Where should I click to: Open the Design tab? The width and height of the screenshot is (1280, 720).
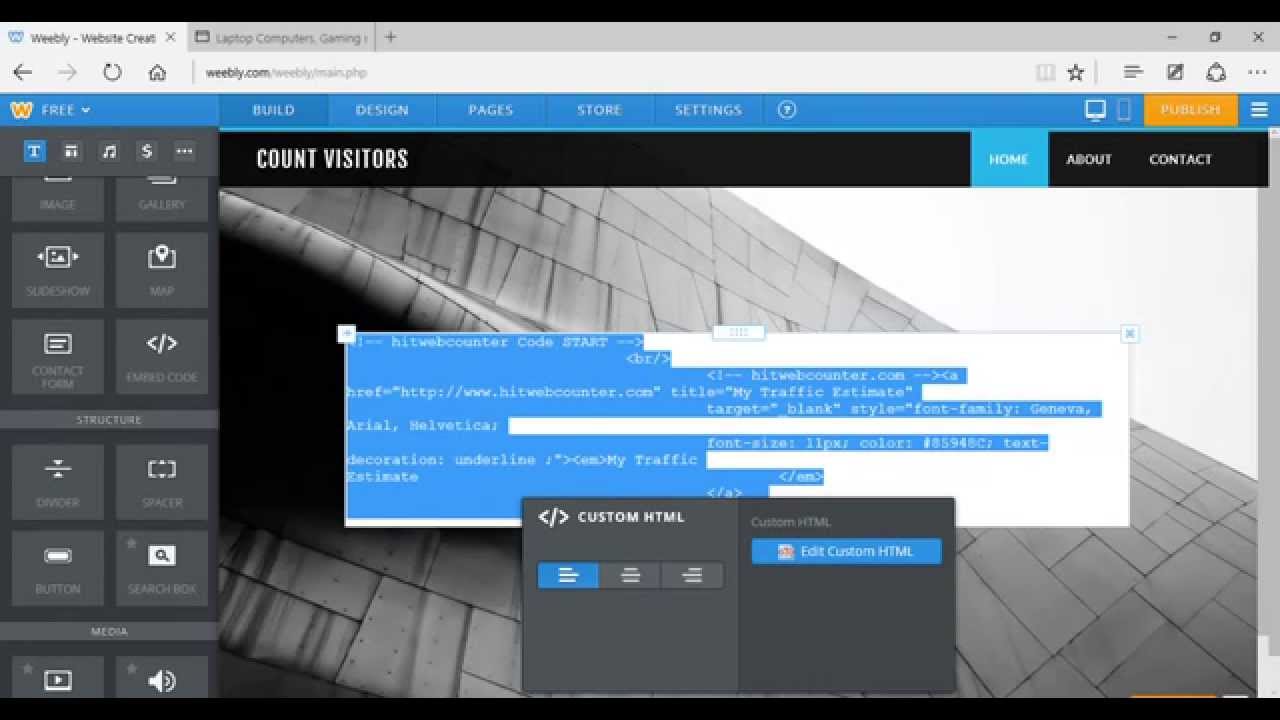382,110
